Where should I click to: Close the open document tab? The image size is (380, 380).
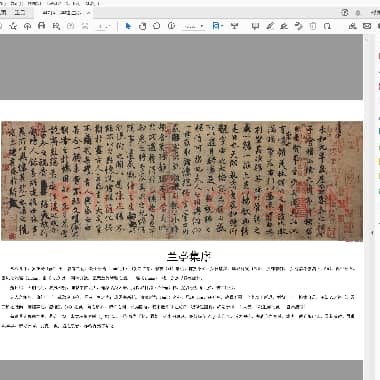pyautogui.click(x=89, y=13)
